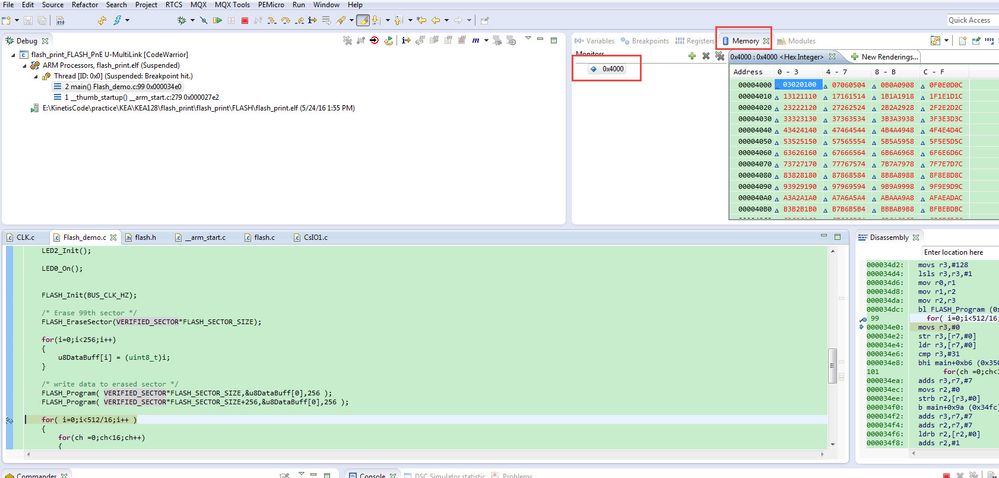Switch to the Registers tab

[694, 41]
